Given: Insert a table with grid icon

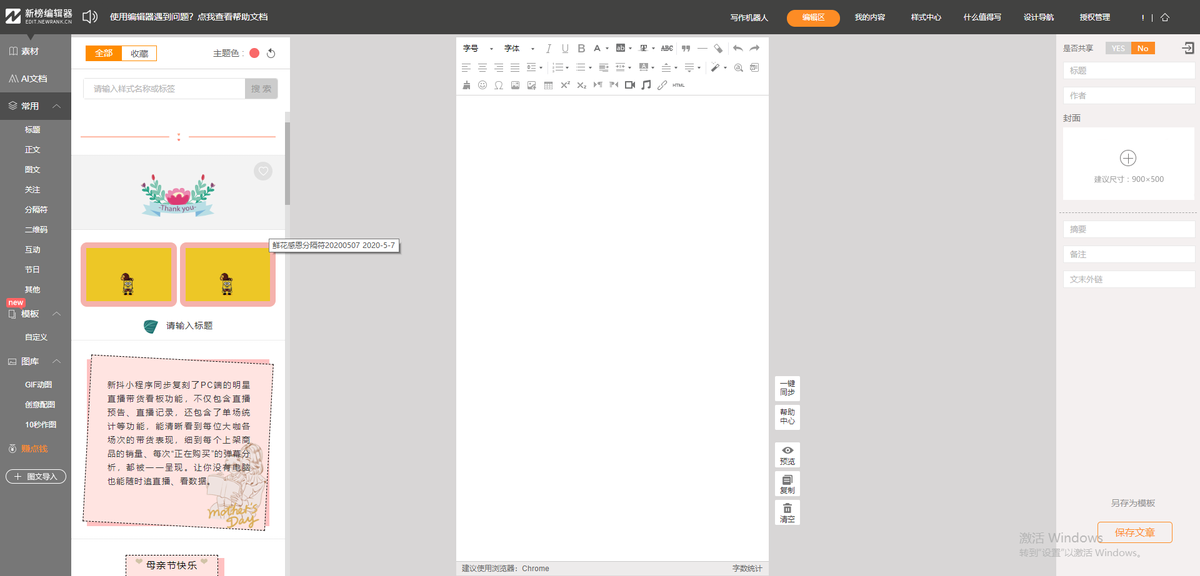Looking at the screenshot, I should [548, 85].
